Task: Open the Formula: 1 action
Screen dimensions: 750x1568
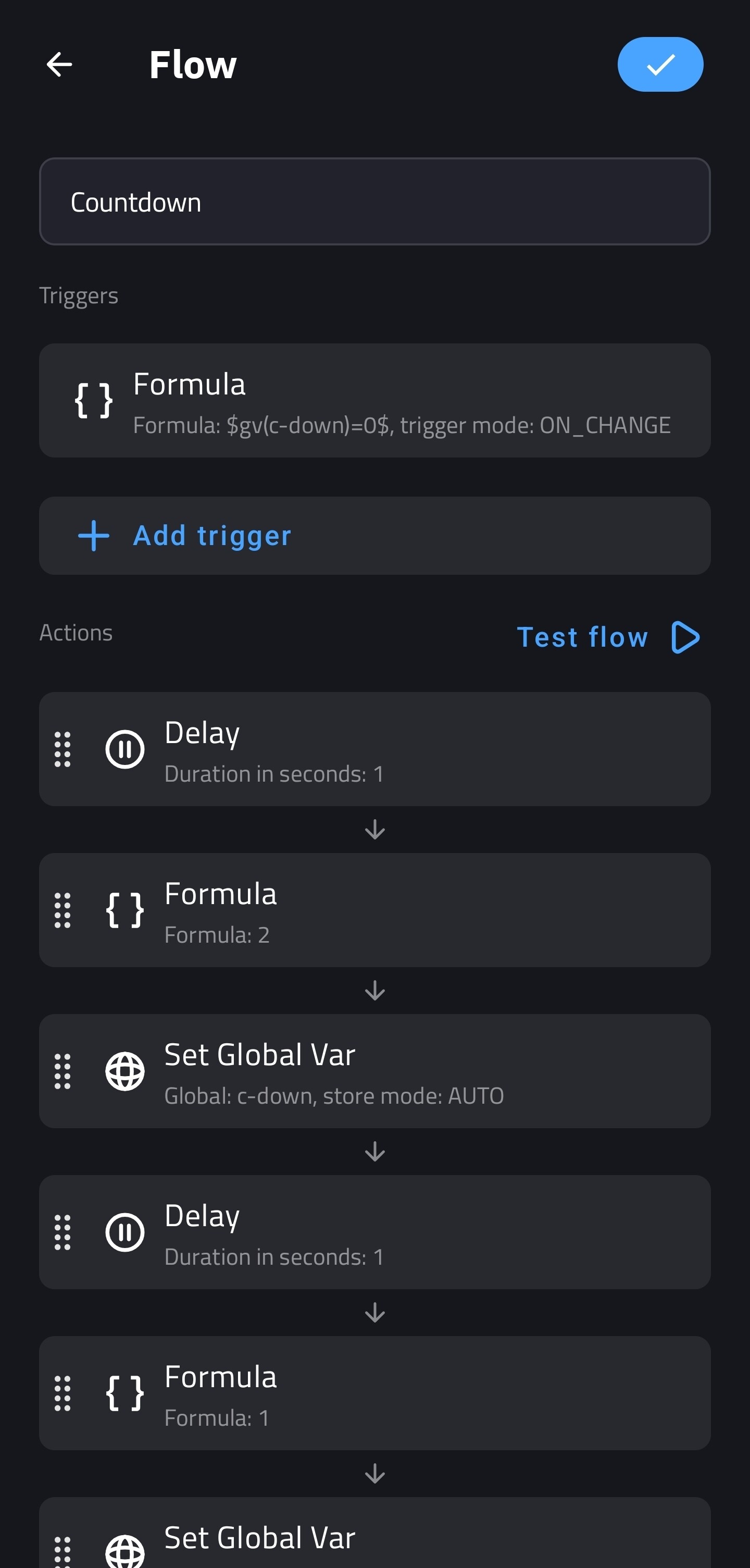Action: coord(402,1393)
